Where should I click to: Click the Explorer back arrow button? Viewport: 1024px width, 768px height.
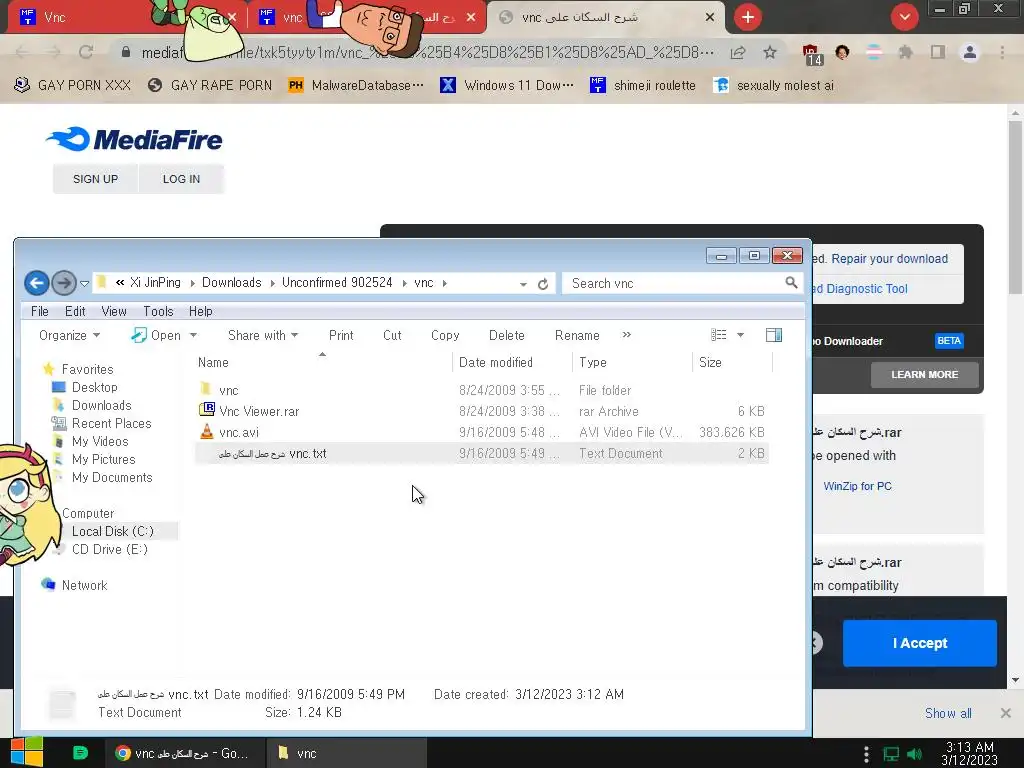[37, 283]
